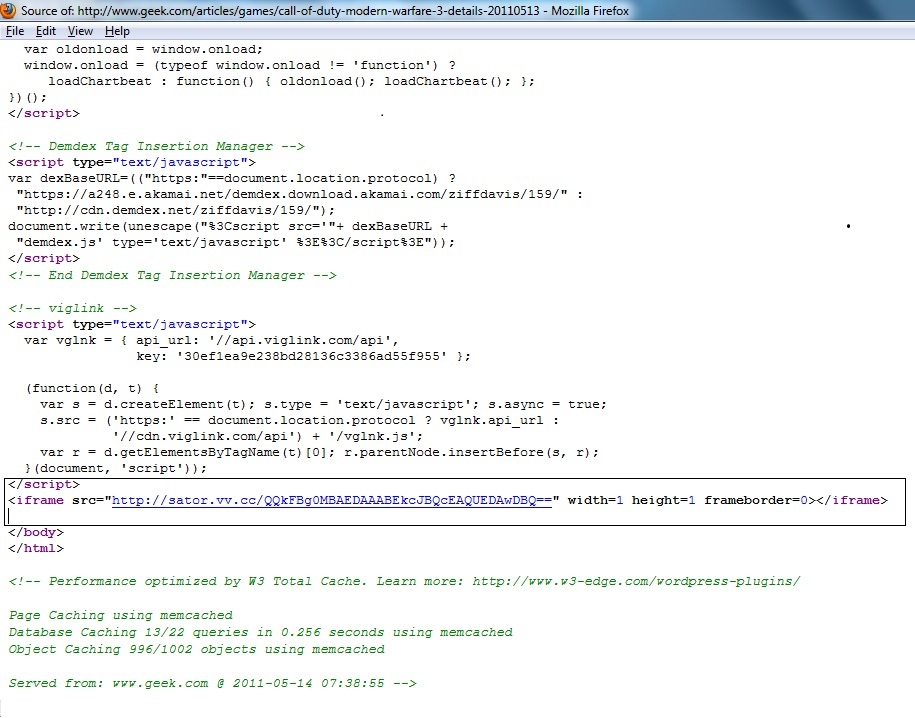Click the akamai.net URL string line
Image resolution: width=915 pixels, height=718 pixels.
pos(299,194)
